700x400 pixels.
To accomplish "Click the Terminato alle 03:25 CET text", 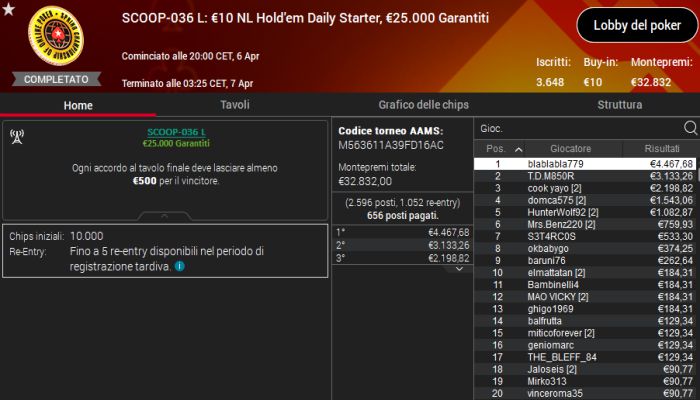I will pyautogui.click(x=188, y=83).
